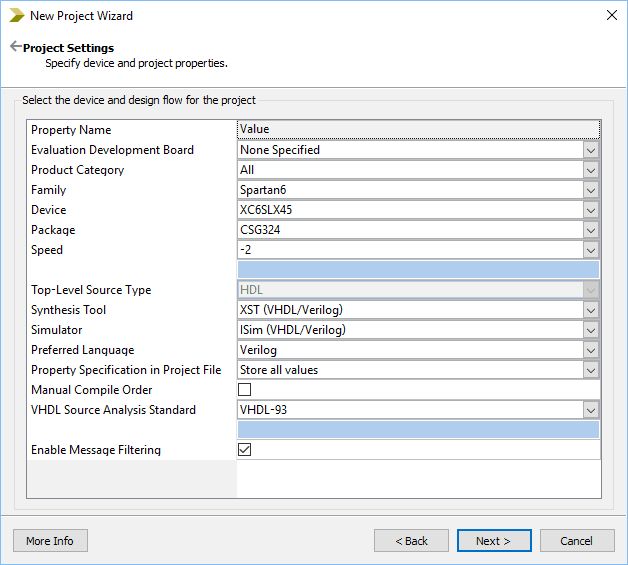Cancel the new project wizard
Viewport: 628px width, 565px height.
576,541
